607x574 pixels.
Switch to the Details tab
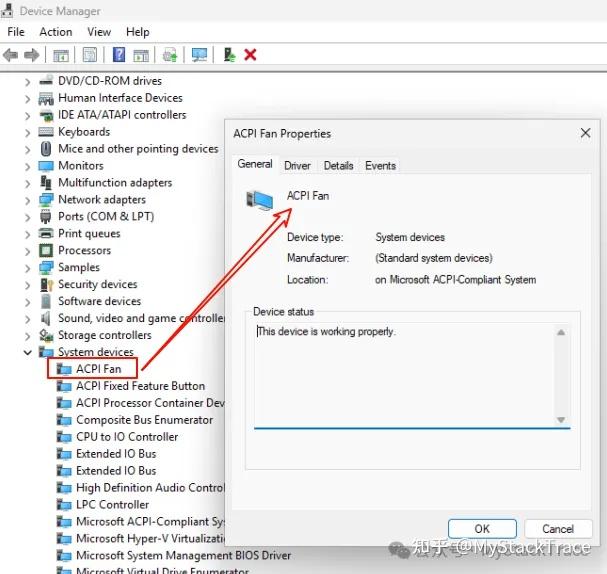pos(339,166)
